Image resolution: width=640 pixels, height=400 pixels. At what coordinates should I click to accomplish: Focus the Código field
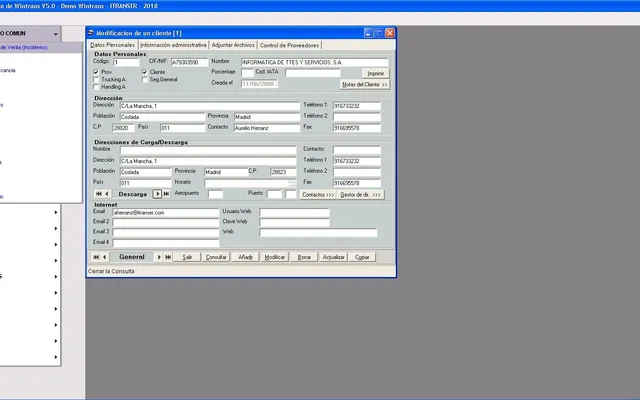(x=127, y=62)
